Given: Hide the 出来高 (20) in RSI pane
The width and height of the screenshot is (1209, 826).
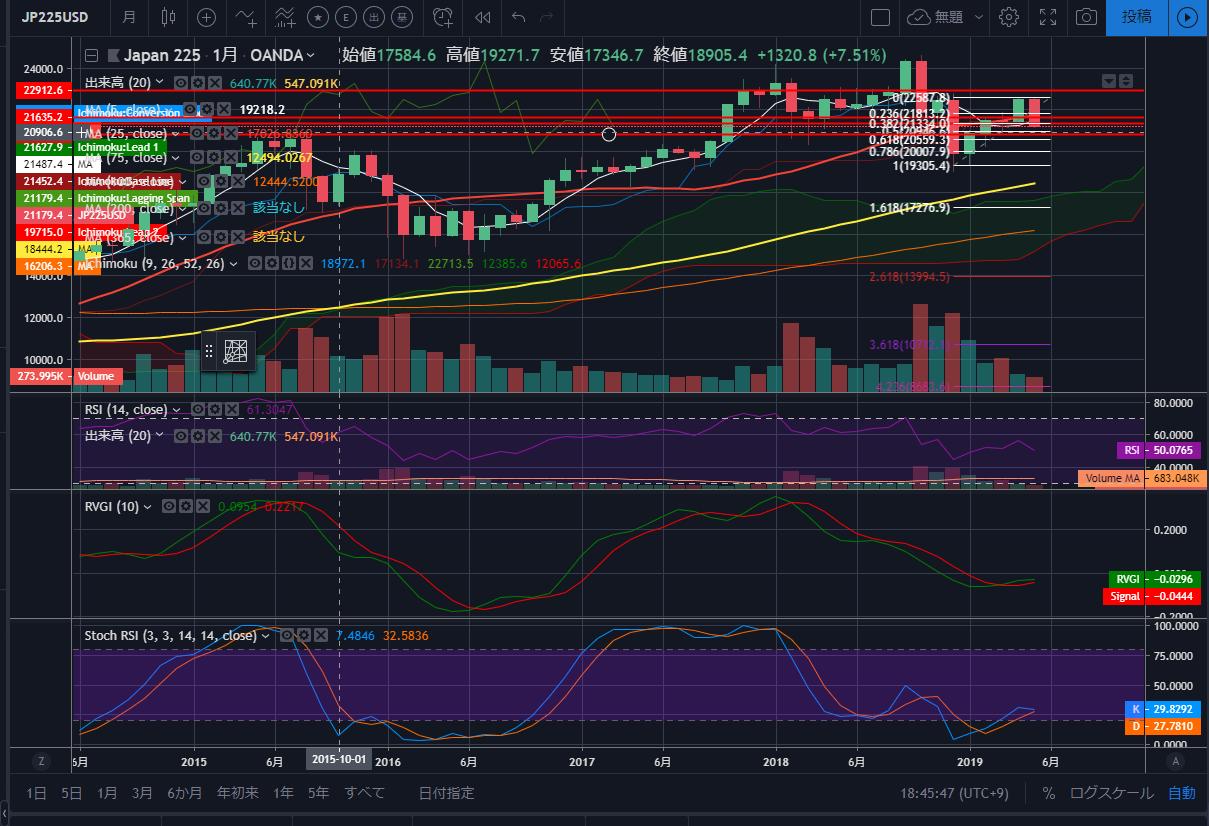Looking at the screenshot, I should [181, 437].
